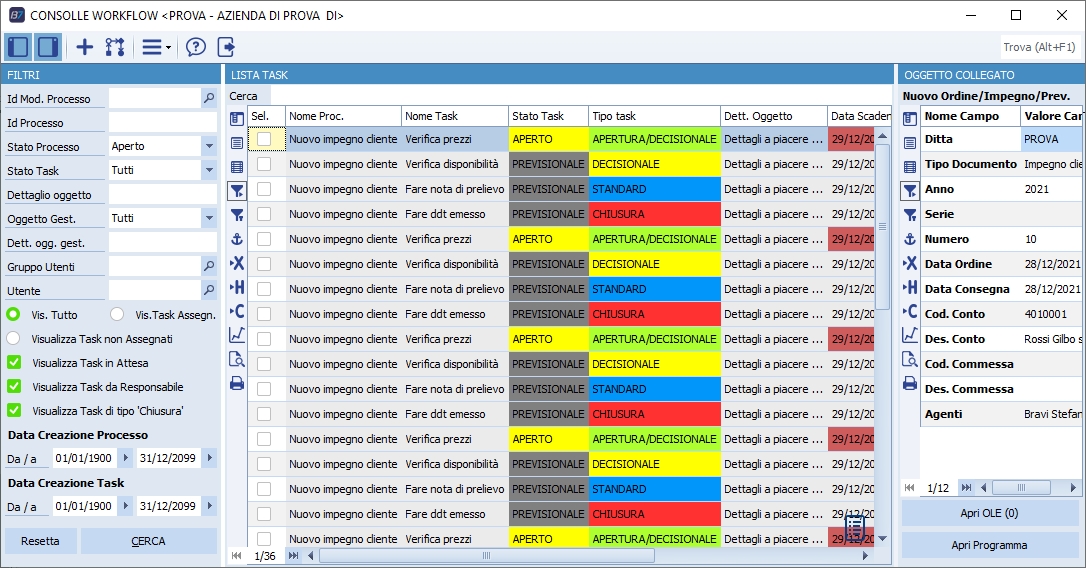
Task: Click the Apri Programma button
Action: tap(989, 546)
